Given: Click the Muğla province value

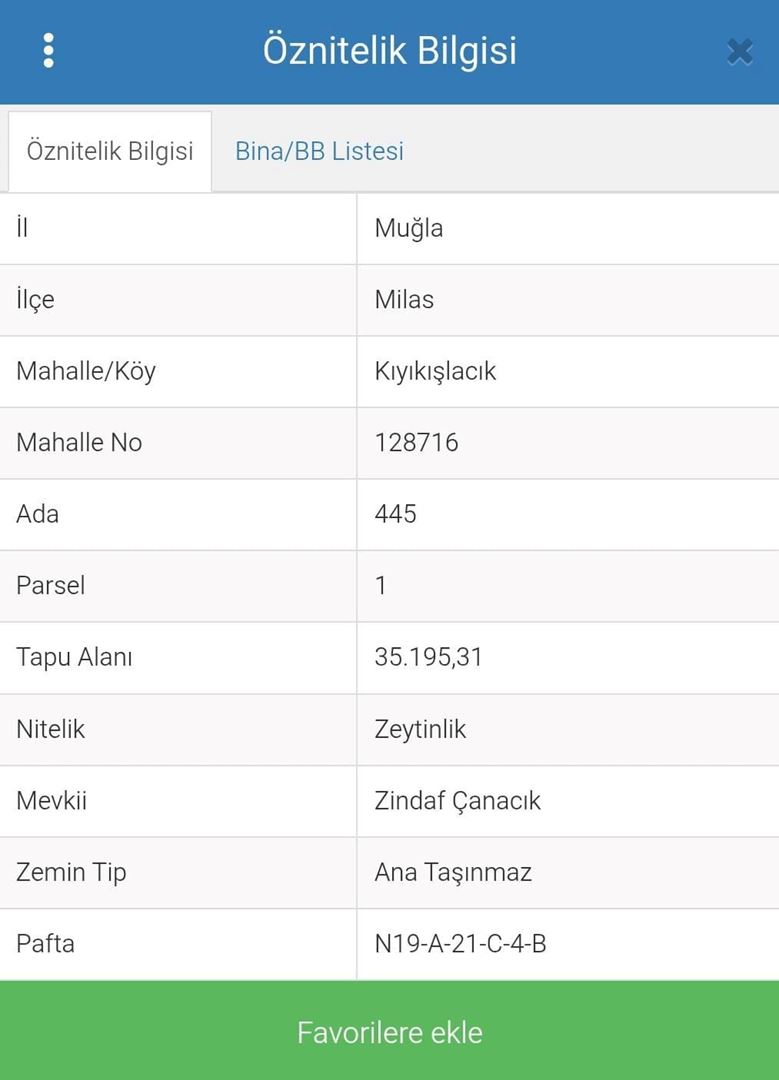Looking at the screenshot, I should (409, 228).
